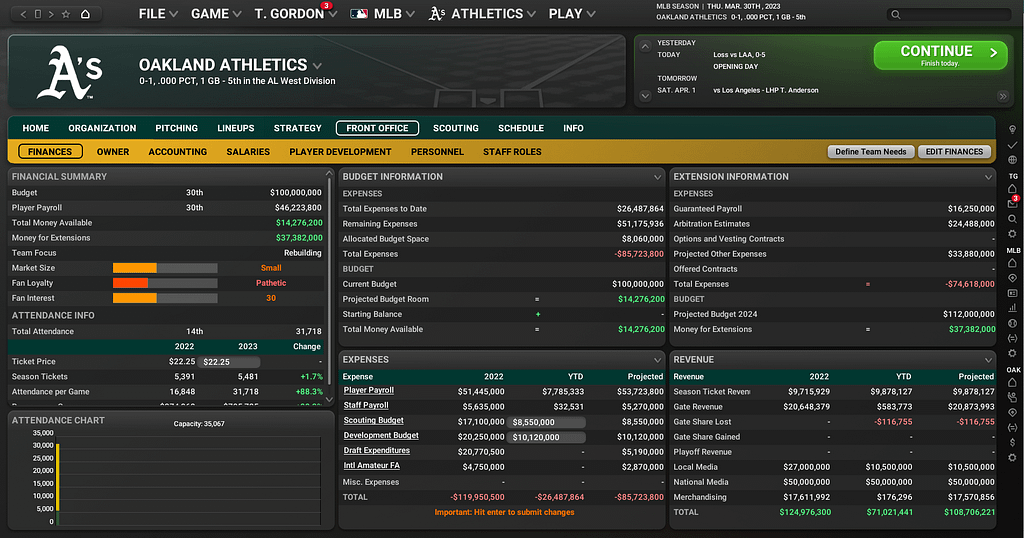1024x538 pixels.
Task: Click double-arrow icon in schedule panel
Action: tap(1002, 96)
